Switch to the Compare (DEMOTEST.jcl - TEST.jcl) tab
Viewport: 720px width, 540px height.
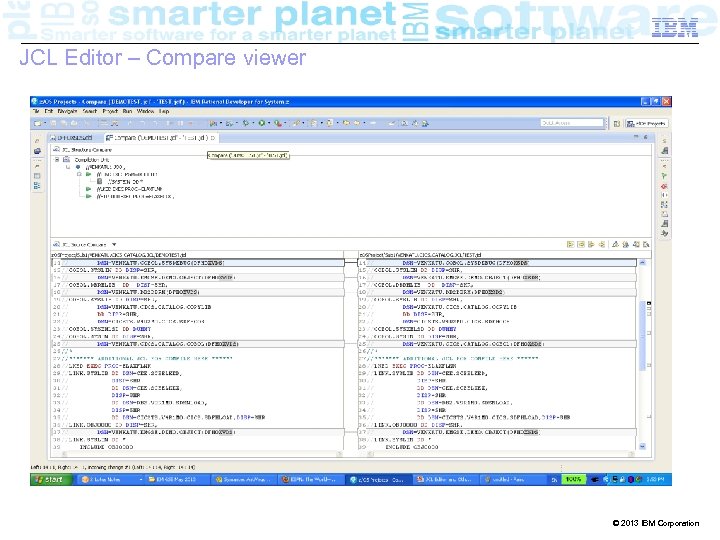tap(161, 138)
